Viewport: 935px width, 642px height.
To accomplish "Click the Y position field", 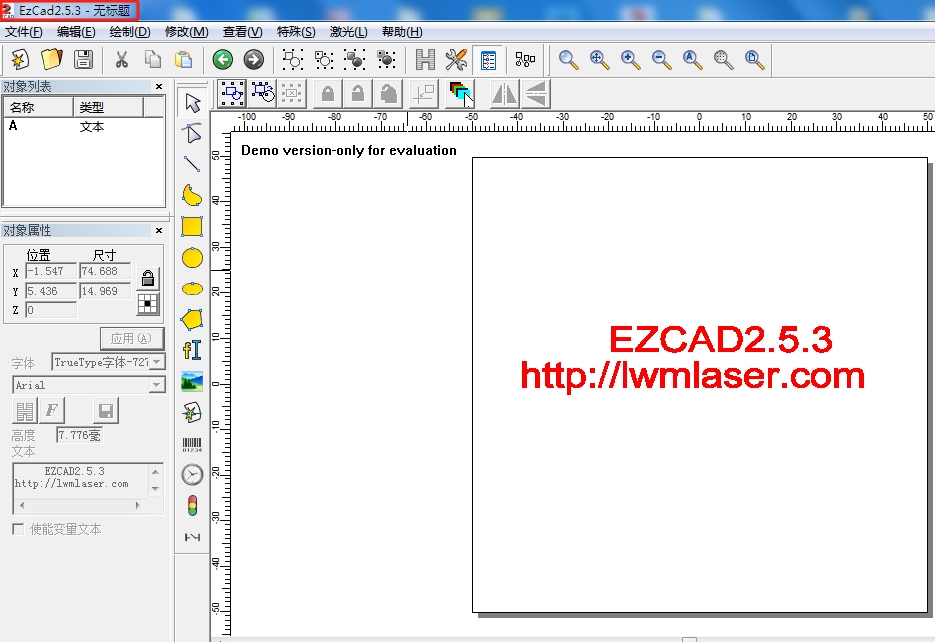I will pyautogui.click(x=51, y=291).
